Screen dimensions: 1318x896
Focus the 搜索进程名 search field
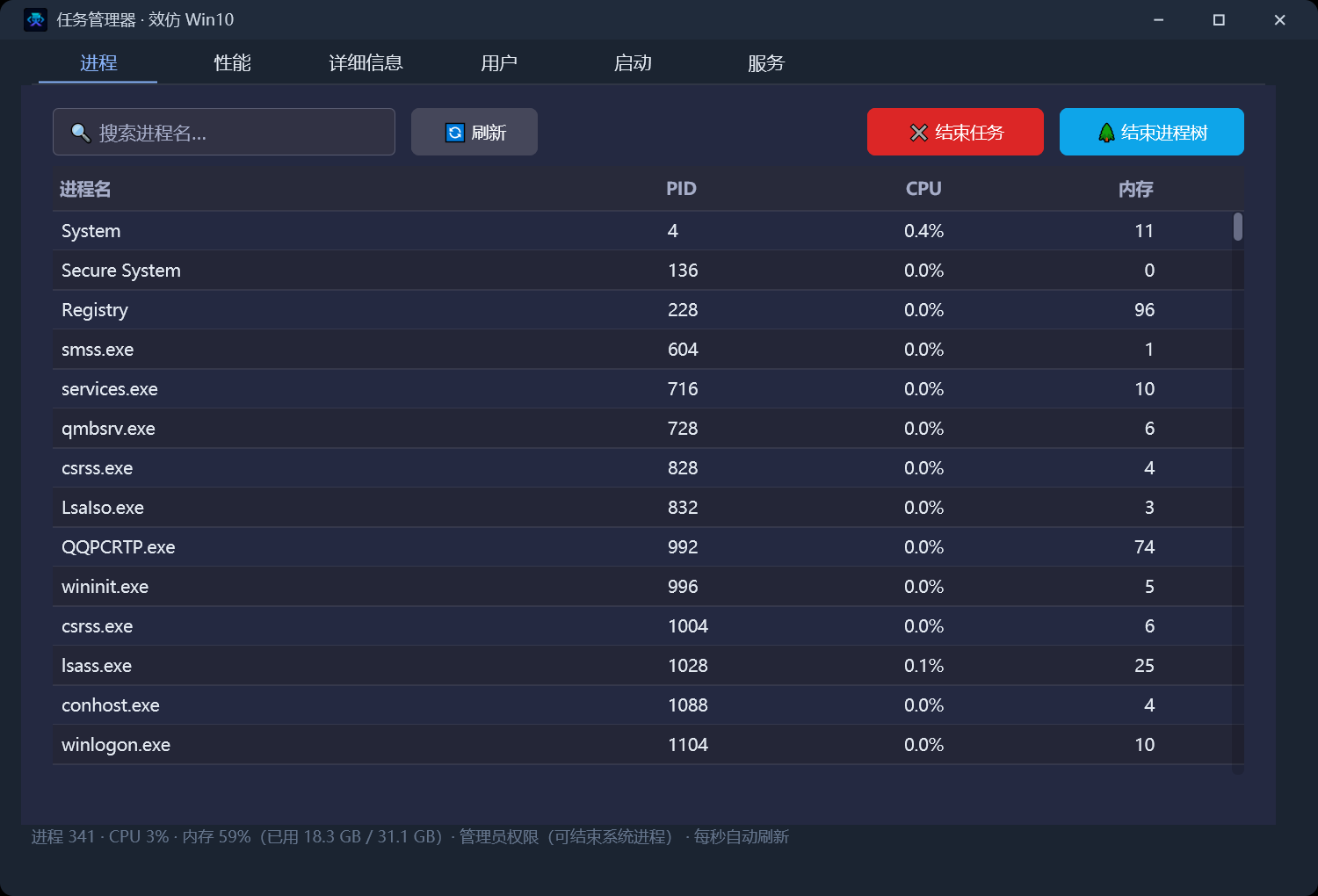coord(224,132)
